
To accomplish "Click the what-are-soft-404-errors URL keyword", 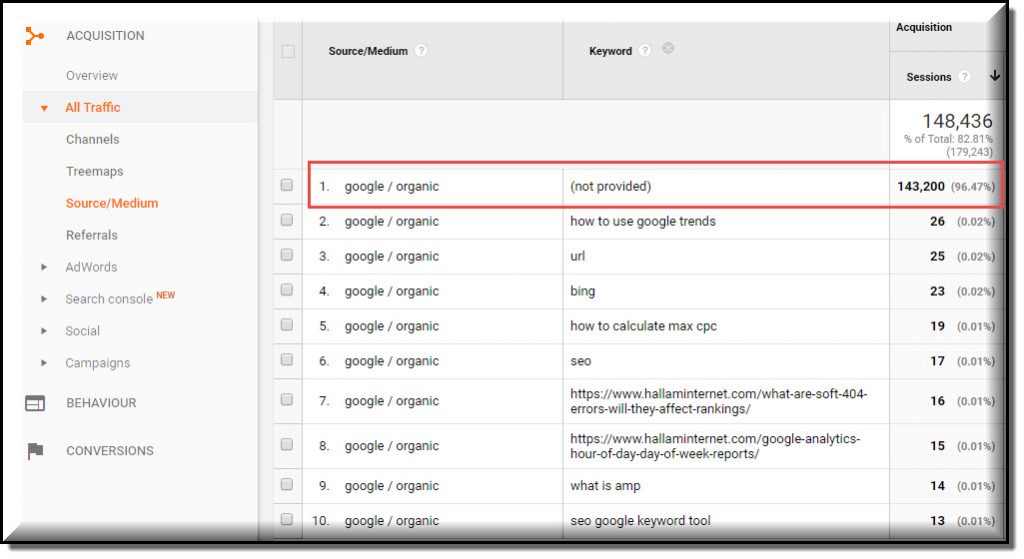I will (x=718, y=402).
